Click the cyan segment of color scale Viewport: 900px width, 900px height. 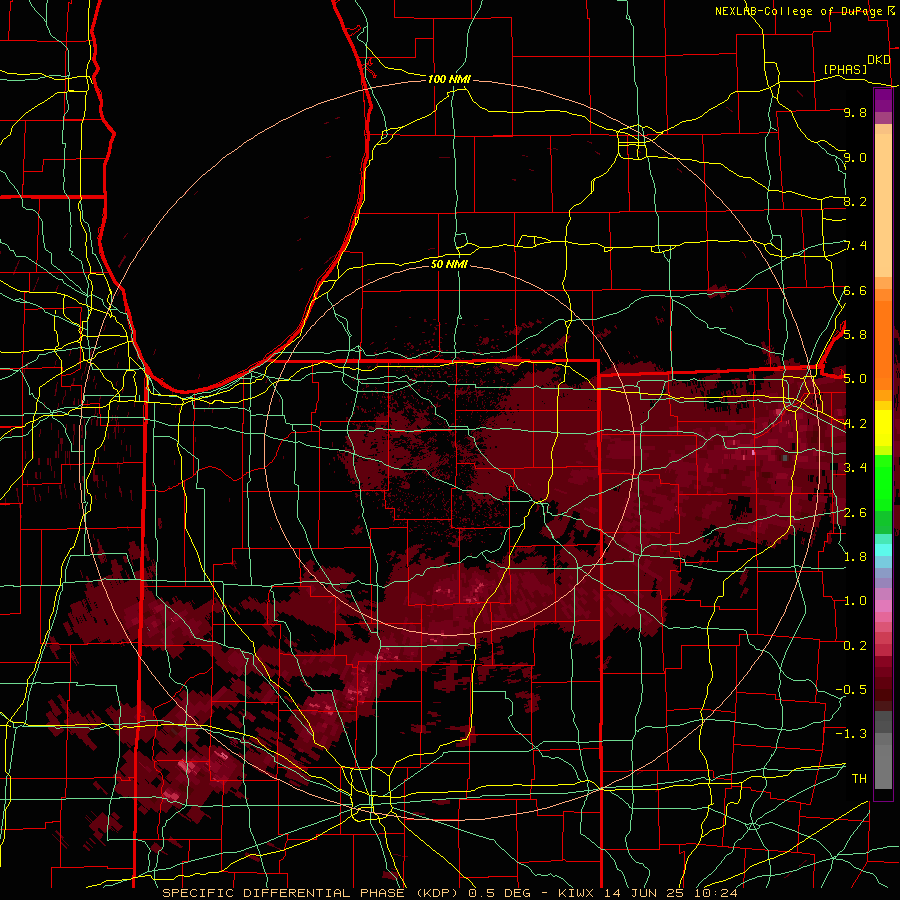883,549
